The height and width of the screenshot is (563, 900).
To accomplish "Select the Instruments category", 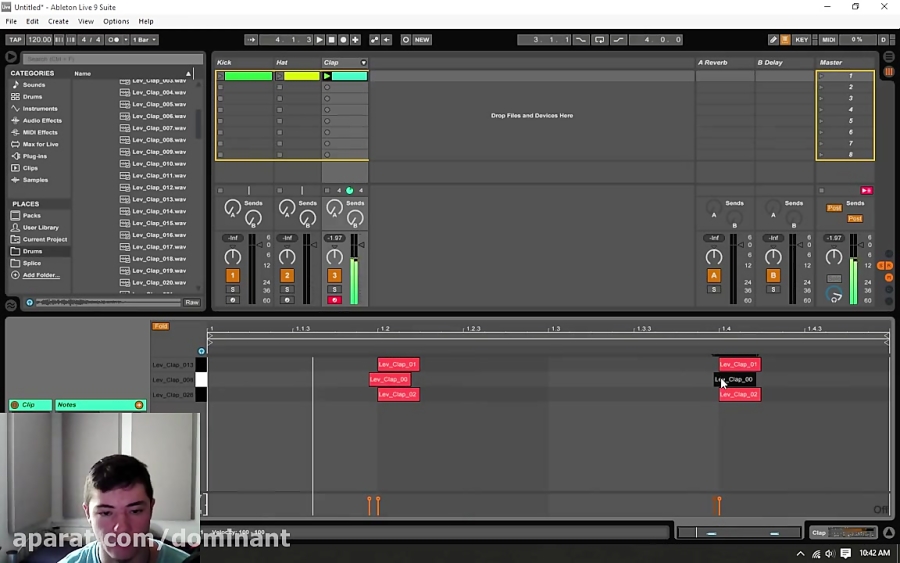I will 40,108.
